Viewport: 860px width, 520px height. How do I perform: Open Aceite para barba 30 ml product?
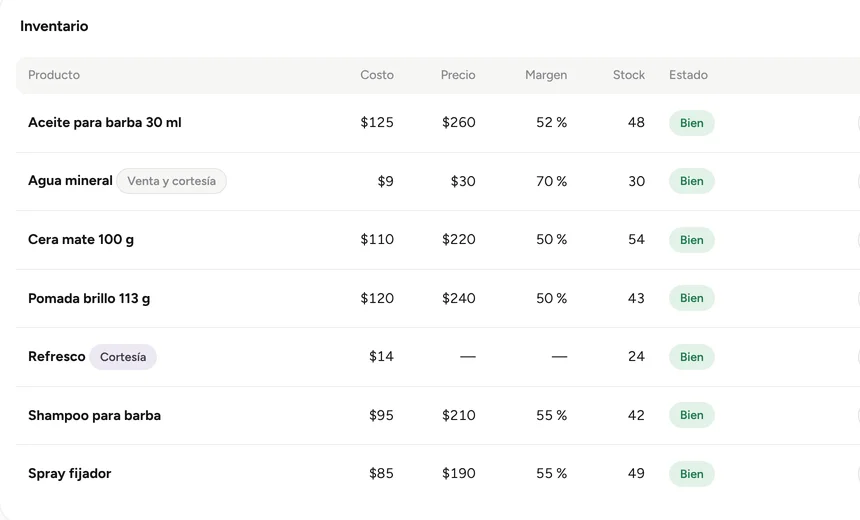pyautogui.click(x=105, y=122)
